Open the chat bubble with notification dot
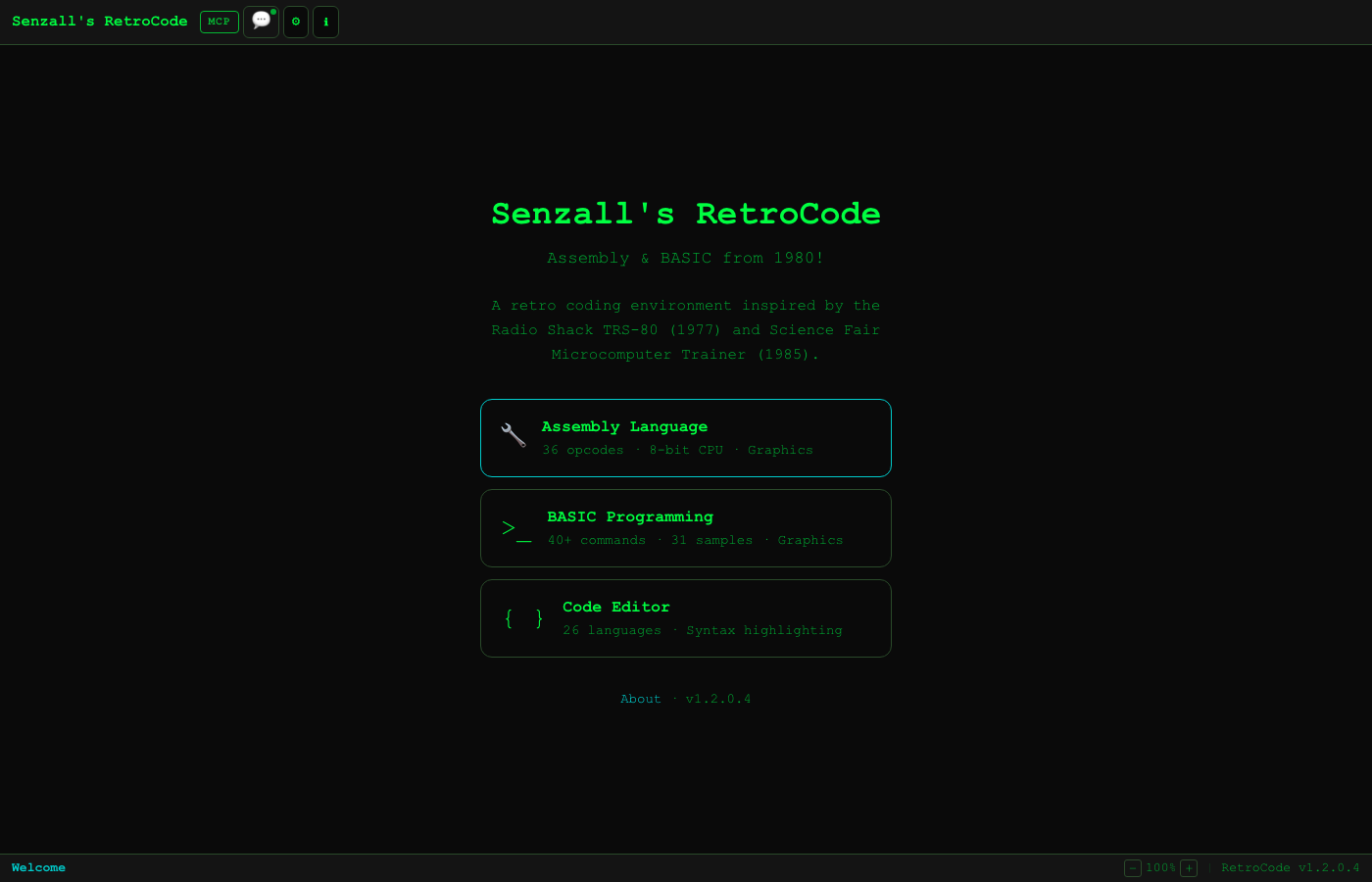 pos(261,22)
